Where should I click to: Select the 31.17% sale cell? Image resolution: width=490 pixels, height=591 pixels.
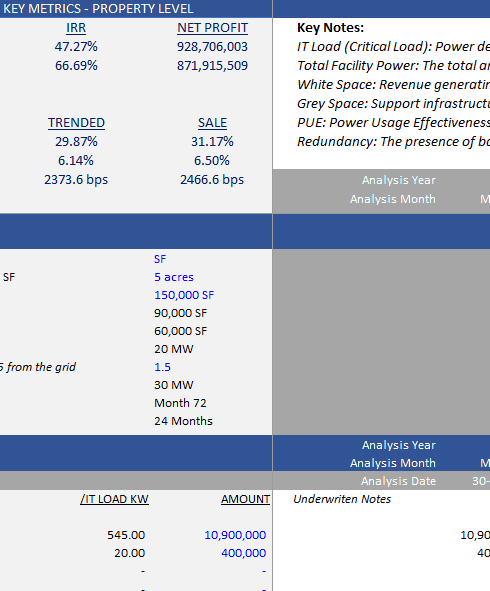click(x=212, y=142)
